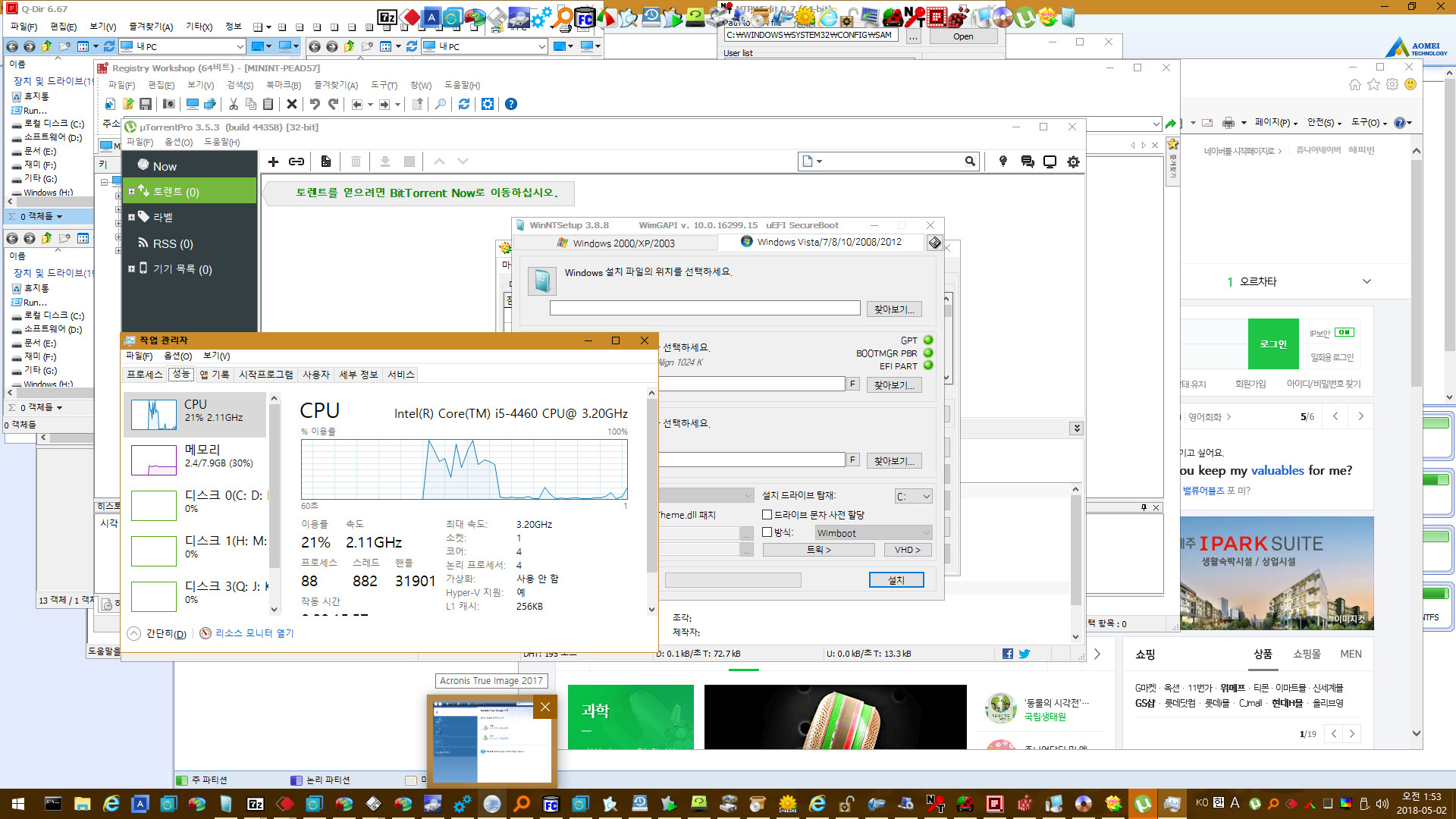Click Delete X icon in Registry Workshop toolbar
The height and width of the screenshot is (819, 1456).
[x=291, y=104]
